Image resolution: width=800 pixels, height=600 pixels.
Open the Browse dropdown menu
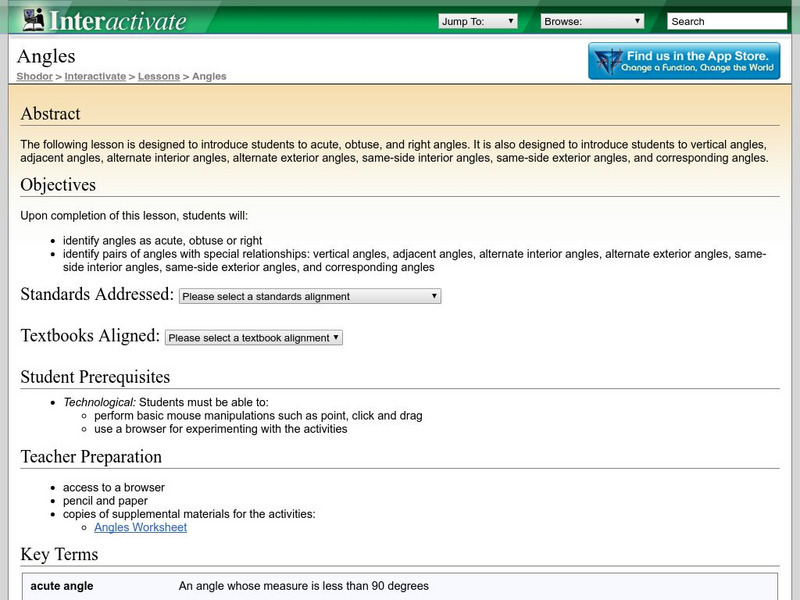(592, 21)
